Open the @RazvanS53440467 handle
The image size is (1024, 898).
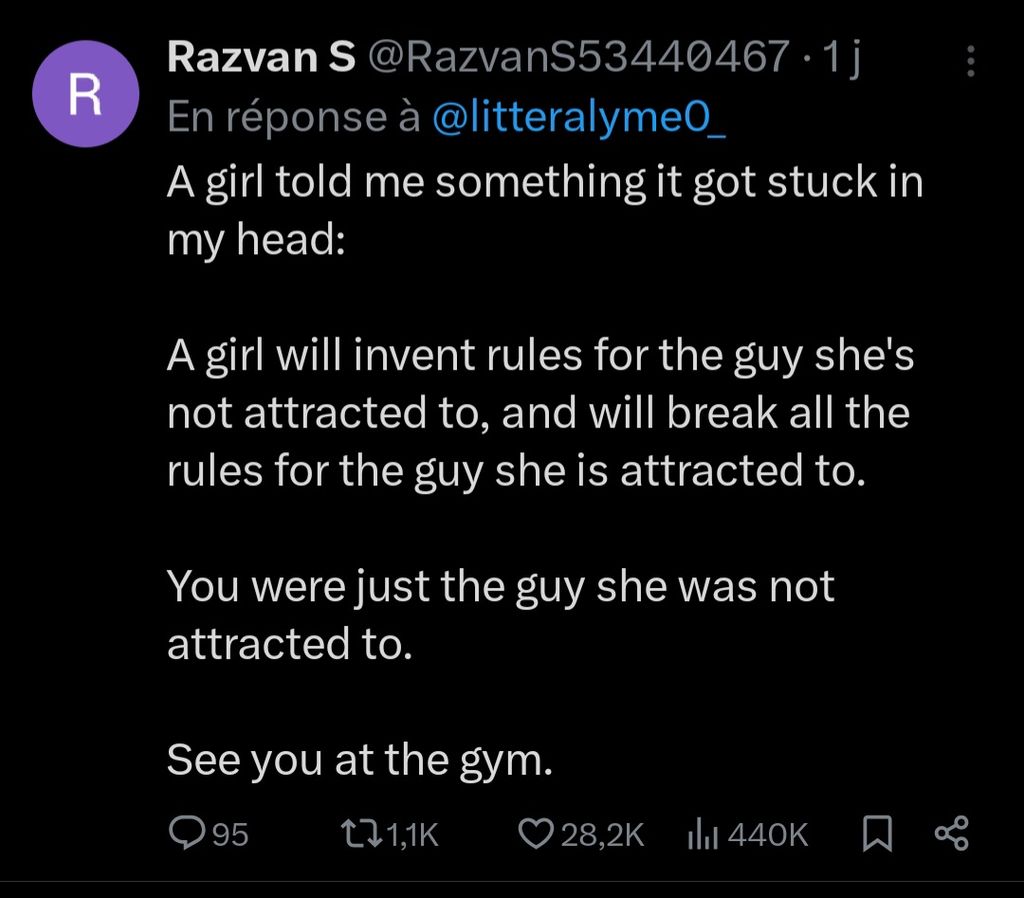(x=578, y=58)
